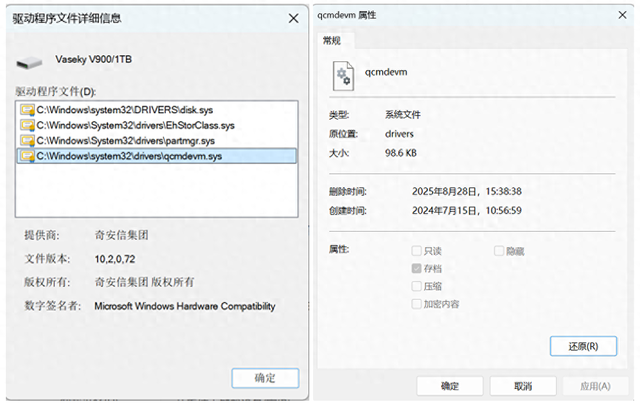The image size is (640, 405).
Task: Switch to the 常规 tab
Action: click(332, 40)
